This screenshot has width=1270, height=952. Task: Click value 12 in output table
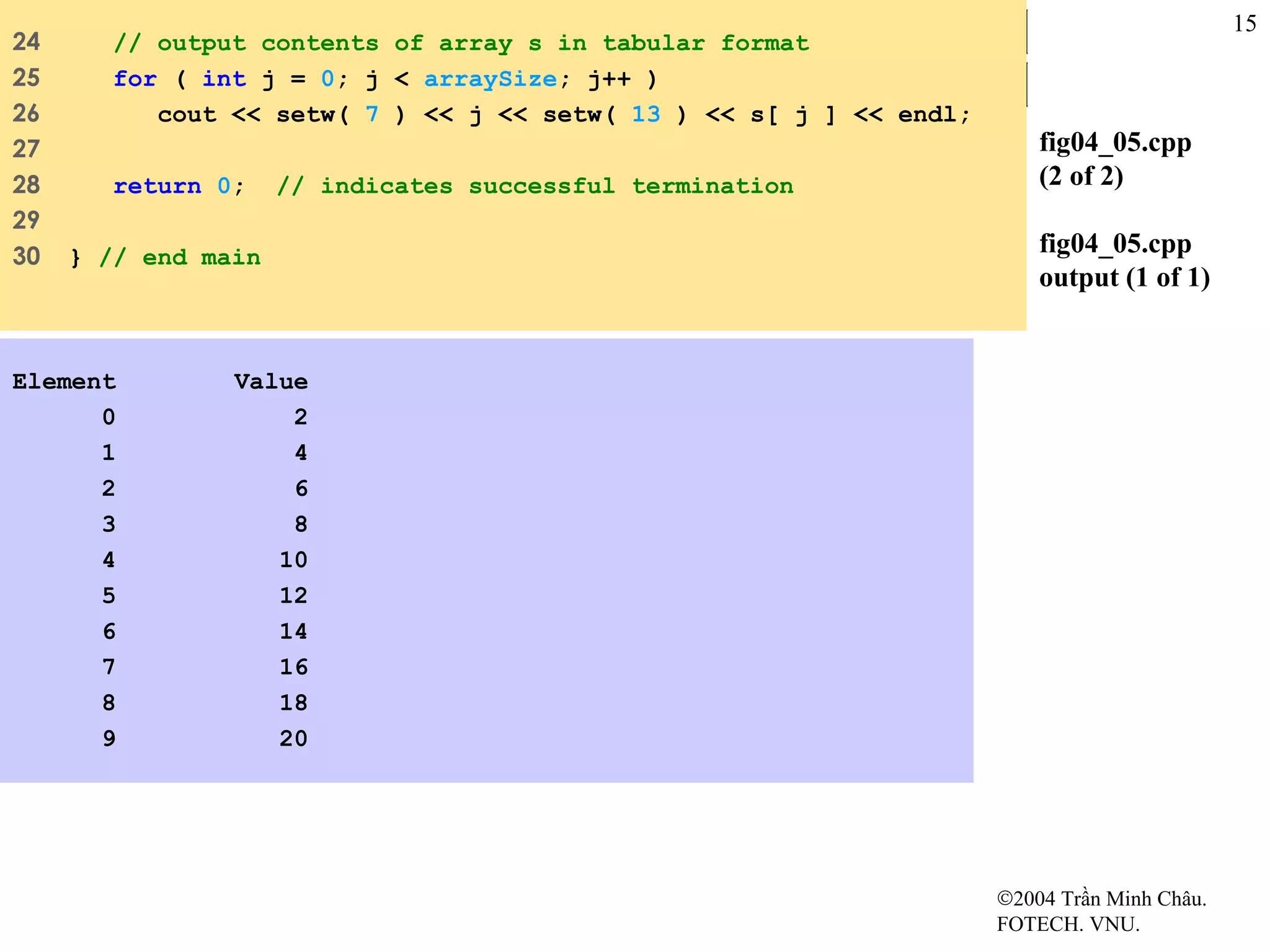(293, 596)
